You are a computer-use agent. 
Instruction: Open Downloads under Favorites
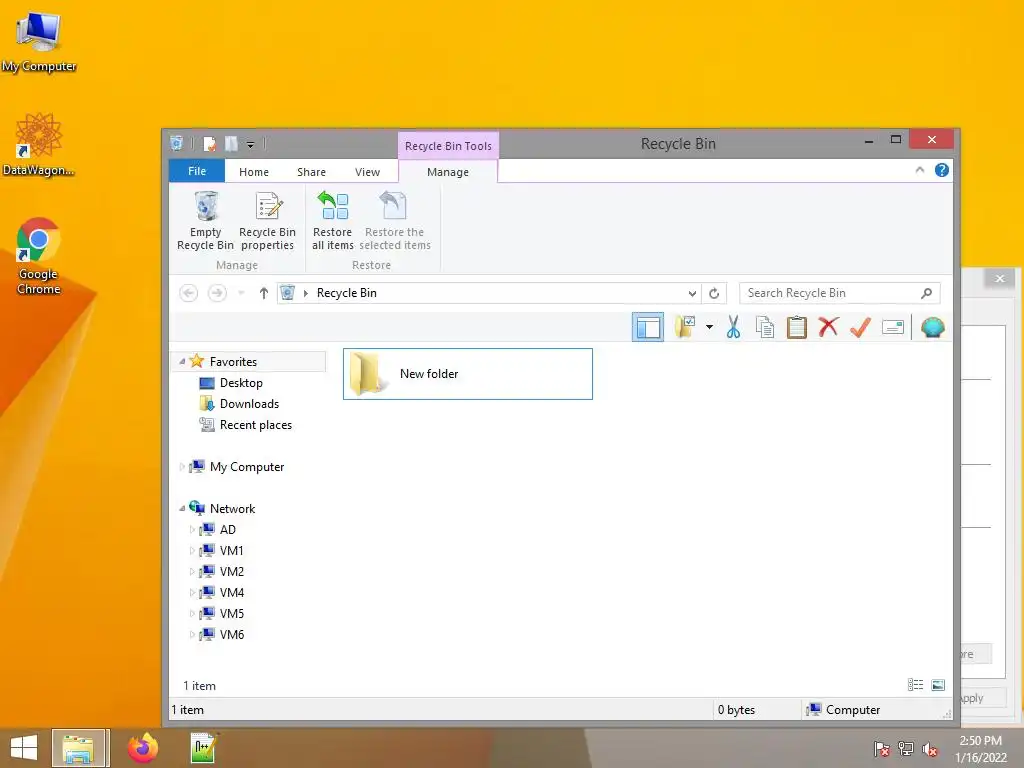(x=249, y=404)
